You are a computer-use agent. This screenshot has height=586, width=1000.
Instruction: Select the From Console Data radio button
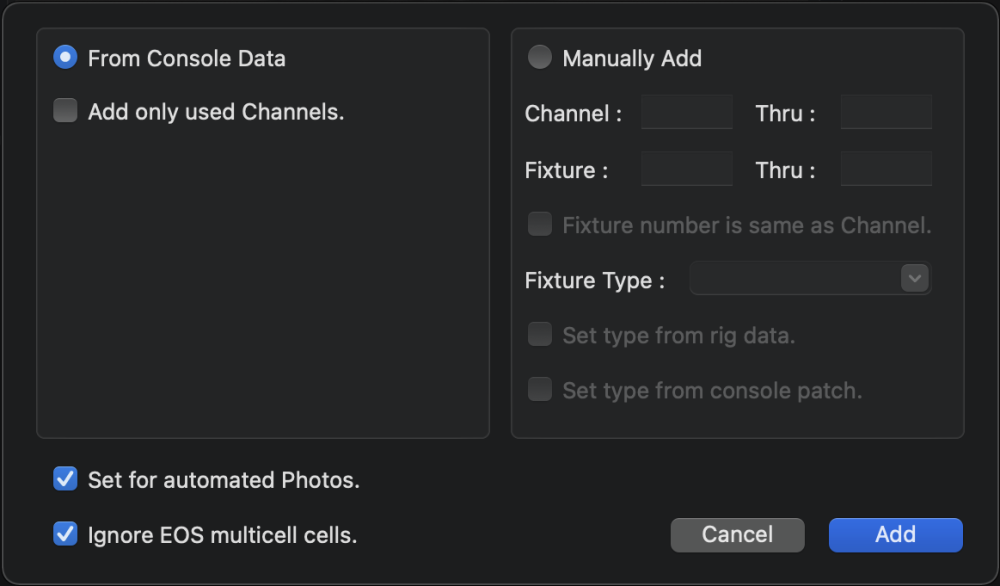(63, 57)
